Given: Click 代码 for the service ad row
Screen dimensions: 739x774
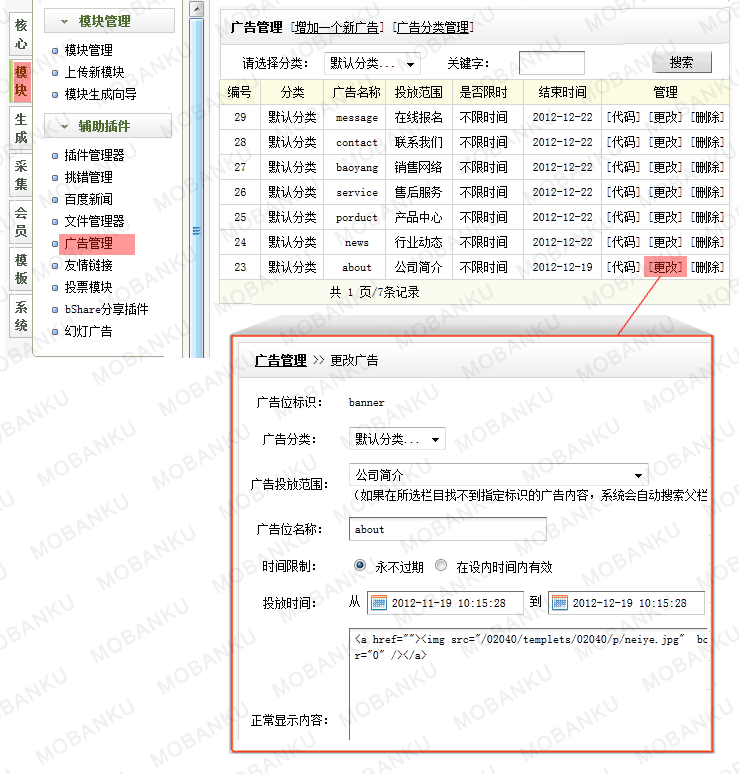Looking at the screenshot, I should click(623, 192).
